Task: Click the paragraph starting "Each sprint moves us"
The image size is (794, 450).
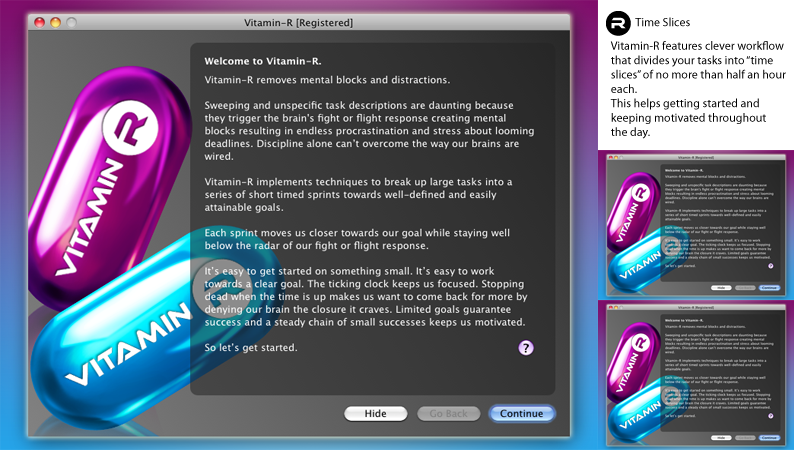Action: pyautogui.click(x=357, y=239)
